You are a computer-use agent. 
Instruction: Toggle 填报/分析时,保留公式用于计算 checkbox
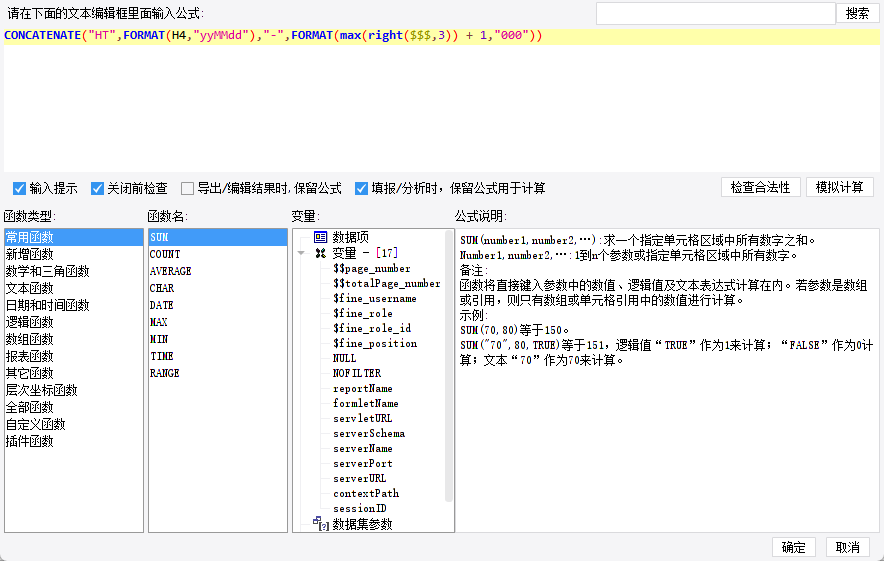click(x=361, y=188)
